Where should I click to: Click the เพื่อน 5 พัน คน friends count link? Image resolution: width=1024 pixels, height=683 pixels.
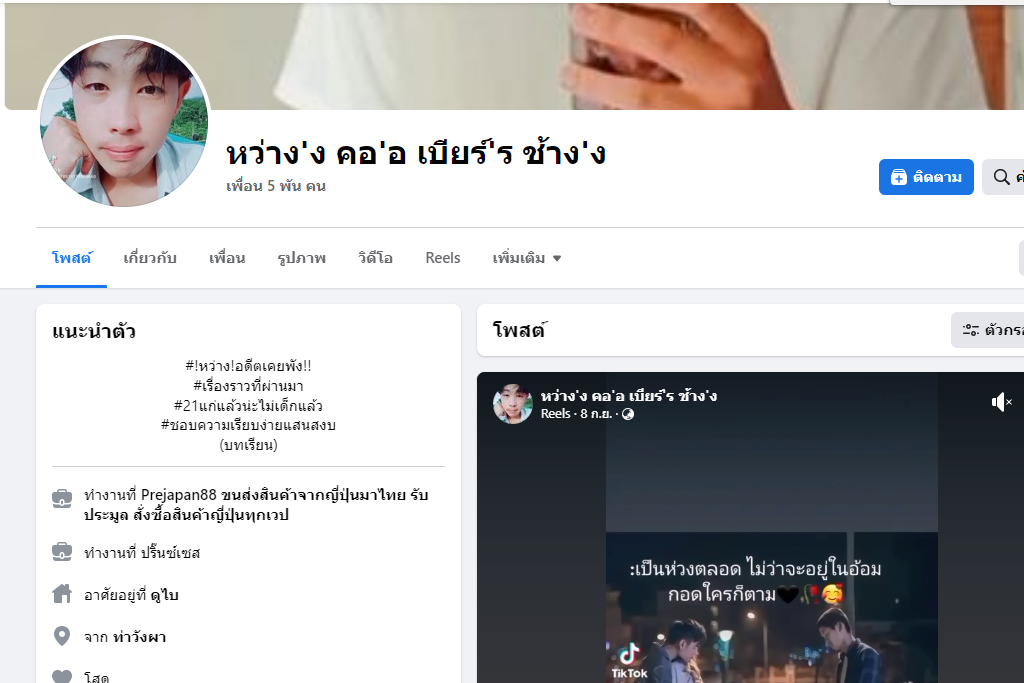click(x=276, y=186)
